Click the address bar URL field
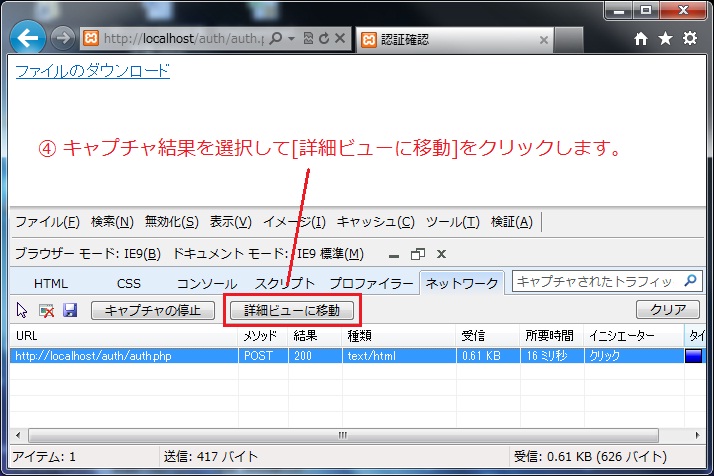The width and height of the screenshot is (714, 476). (184, 39)
